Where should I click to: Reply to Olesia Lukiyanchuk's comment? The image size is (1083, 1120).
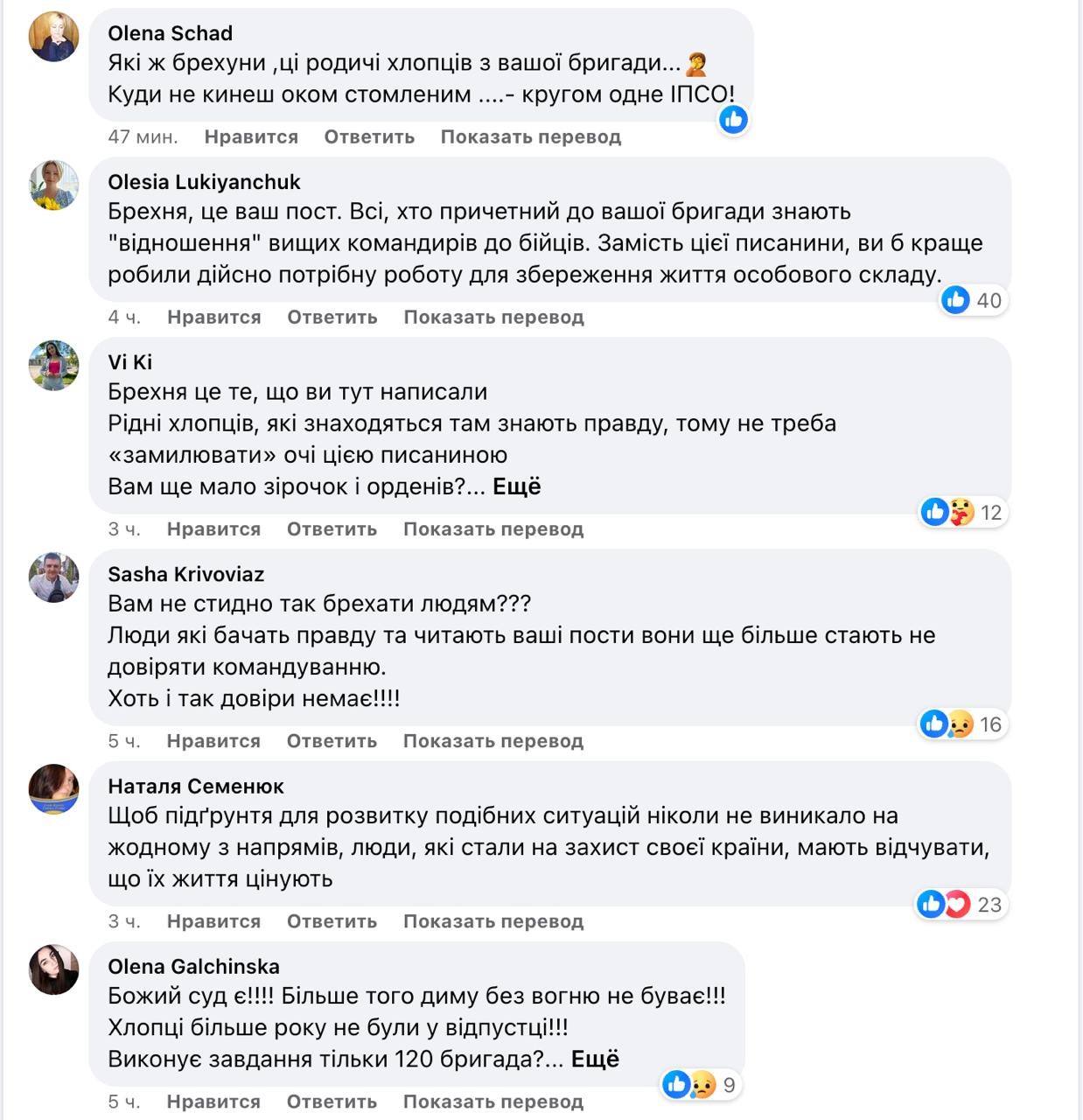(x=332, y=317)
